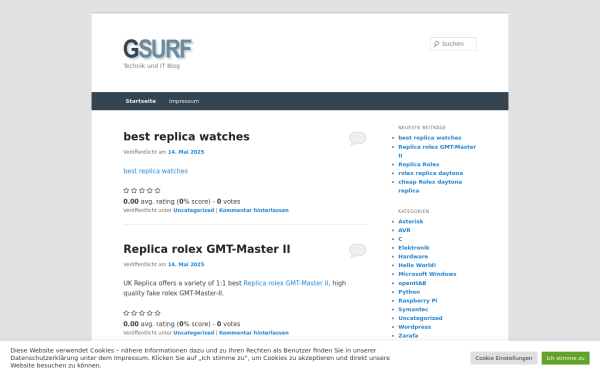
Task: Click Kommentar hinterlassen under Replica rolex GMT-Master II post
Action: [x=254, y=333]
